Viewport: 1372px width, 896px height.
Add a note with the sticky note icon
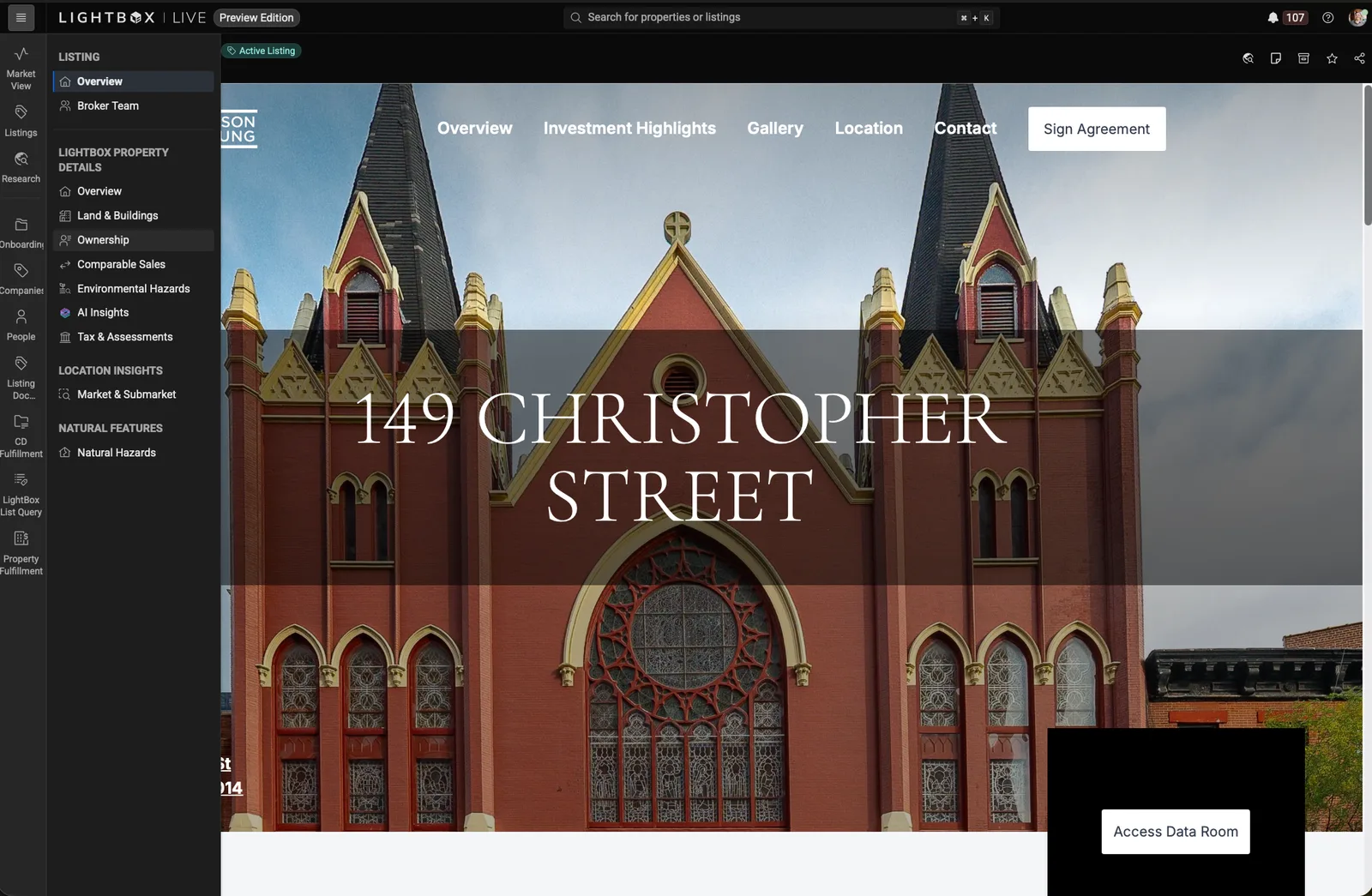(1276, 58)
